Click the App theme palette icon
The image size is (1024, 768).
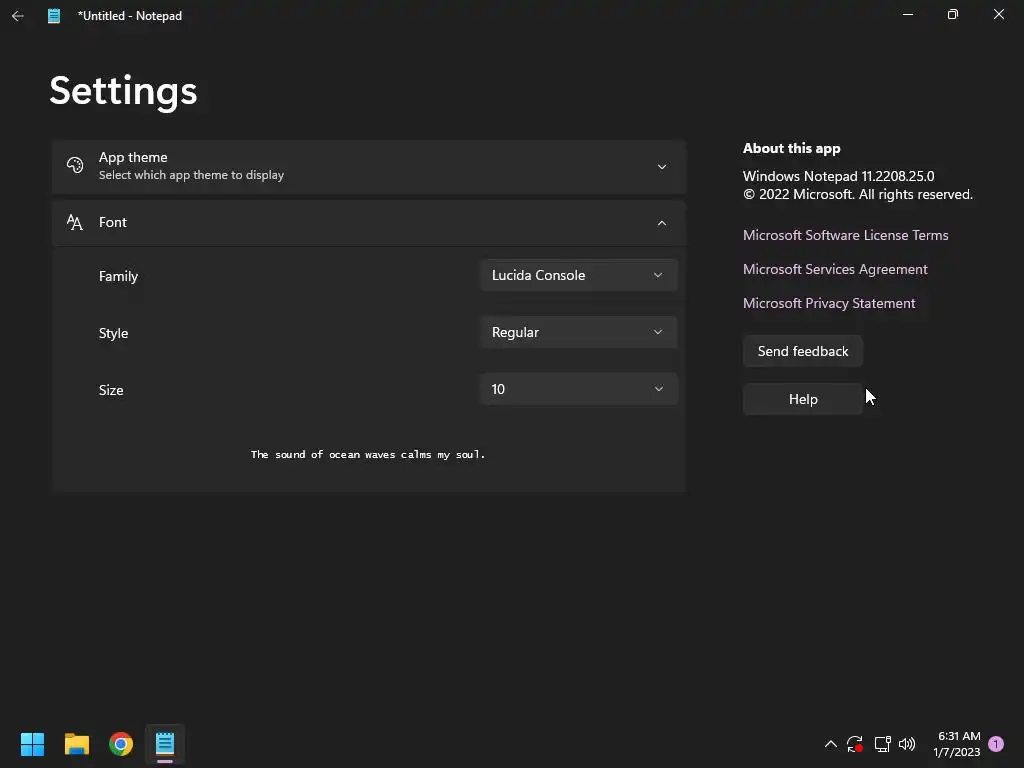(x=75, y=165)
